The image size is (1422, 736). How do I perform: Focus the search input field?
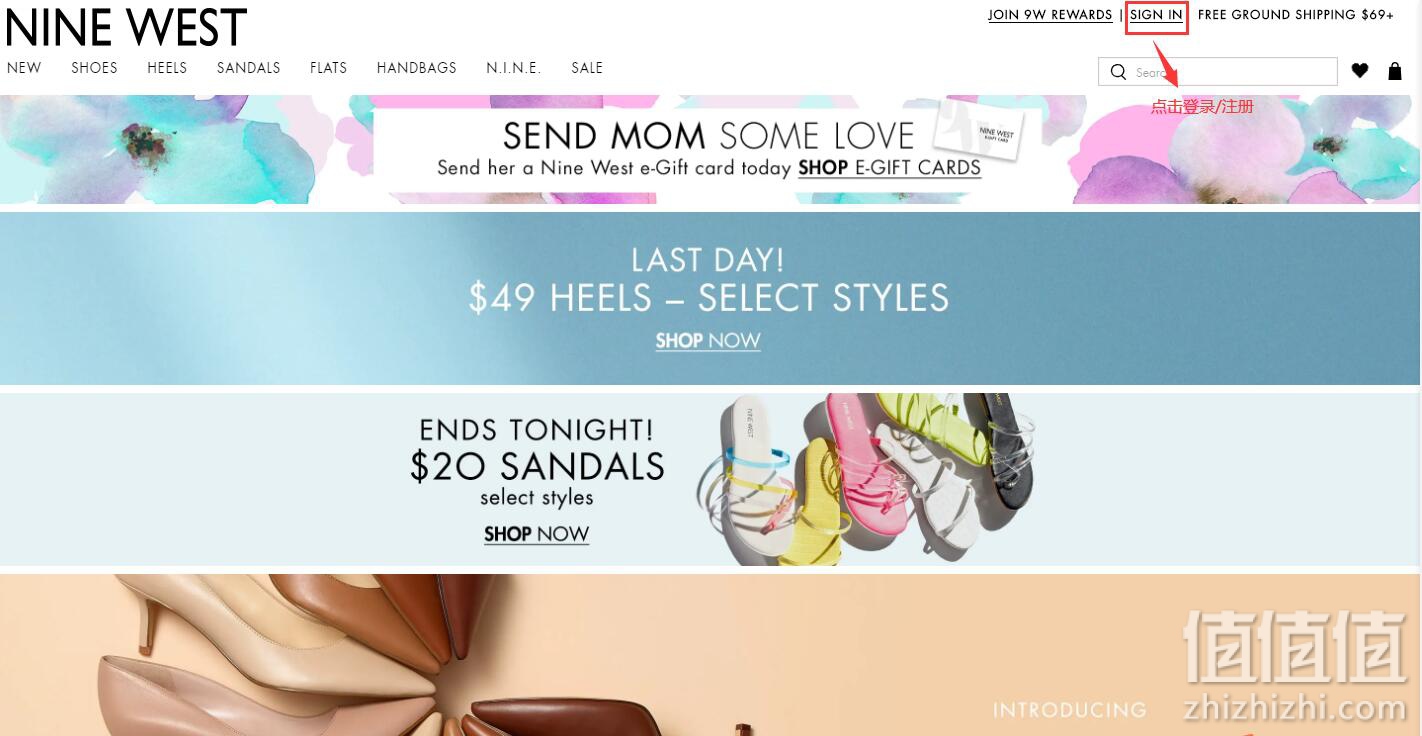1218,72
